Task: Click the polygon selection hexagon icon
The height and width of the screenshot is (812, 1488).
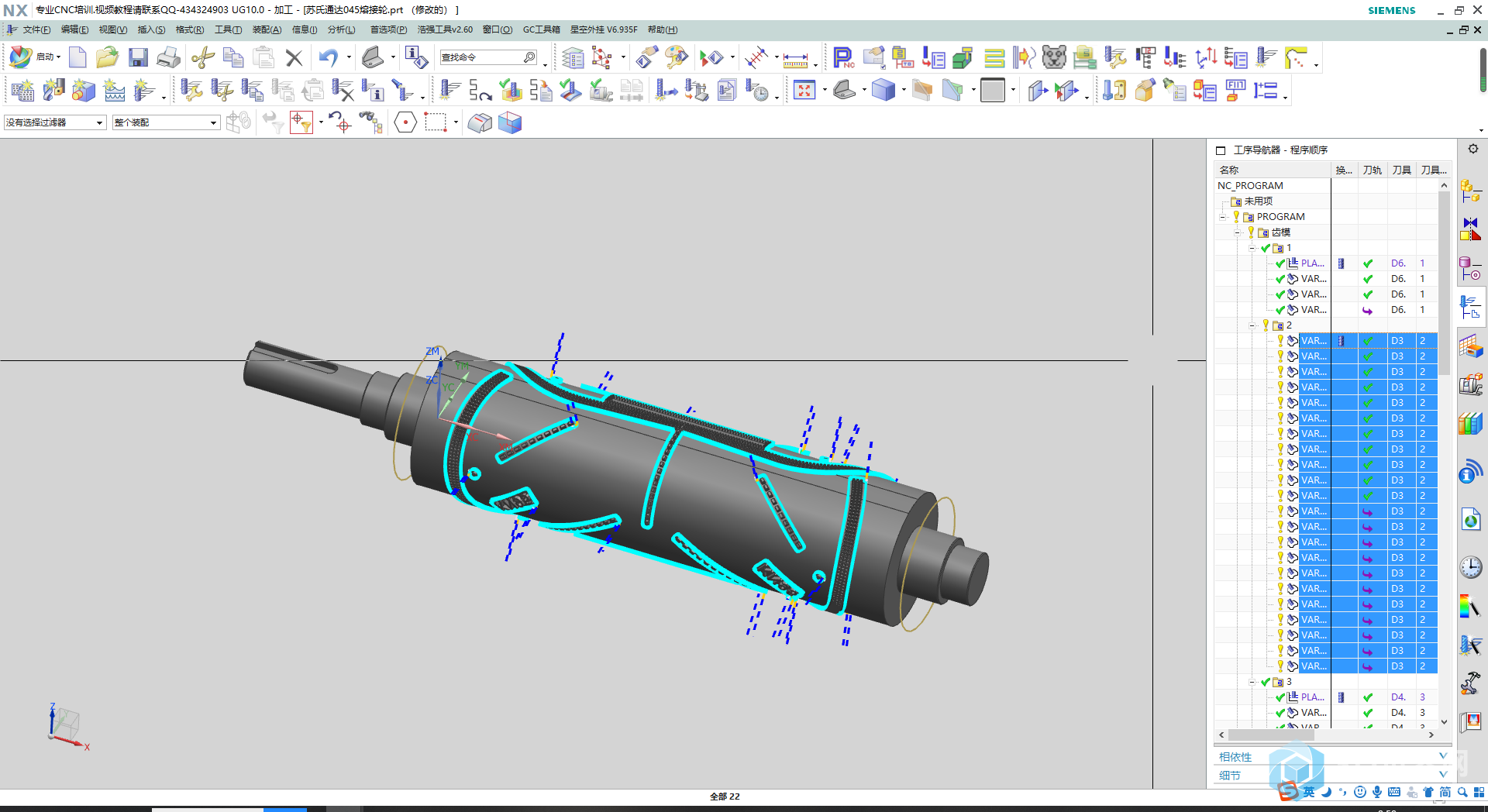Action: [x=405, y=122]
